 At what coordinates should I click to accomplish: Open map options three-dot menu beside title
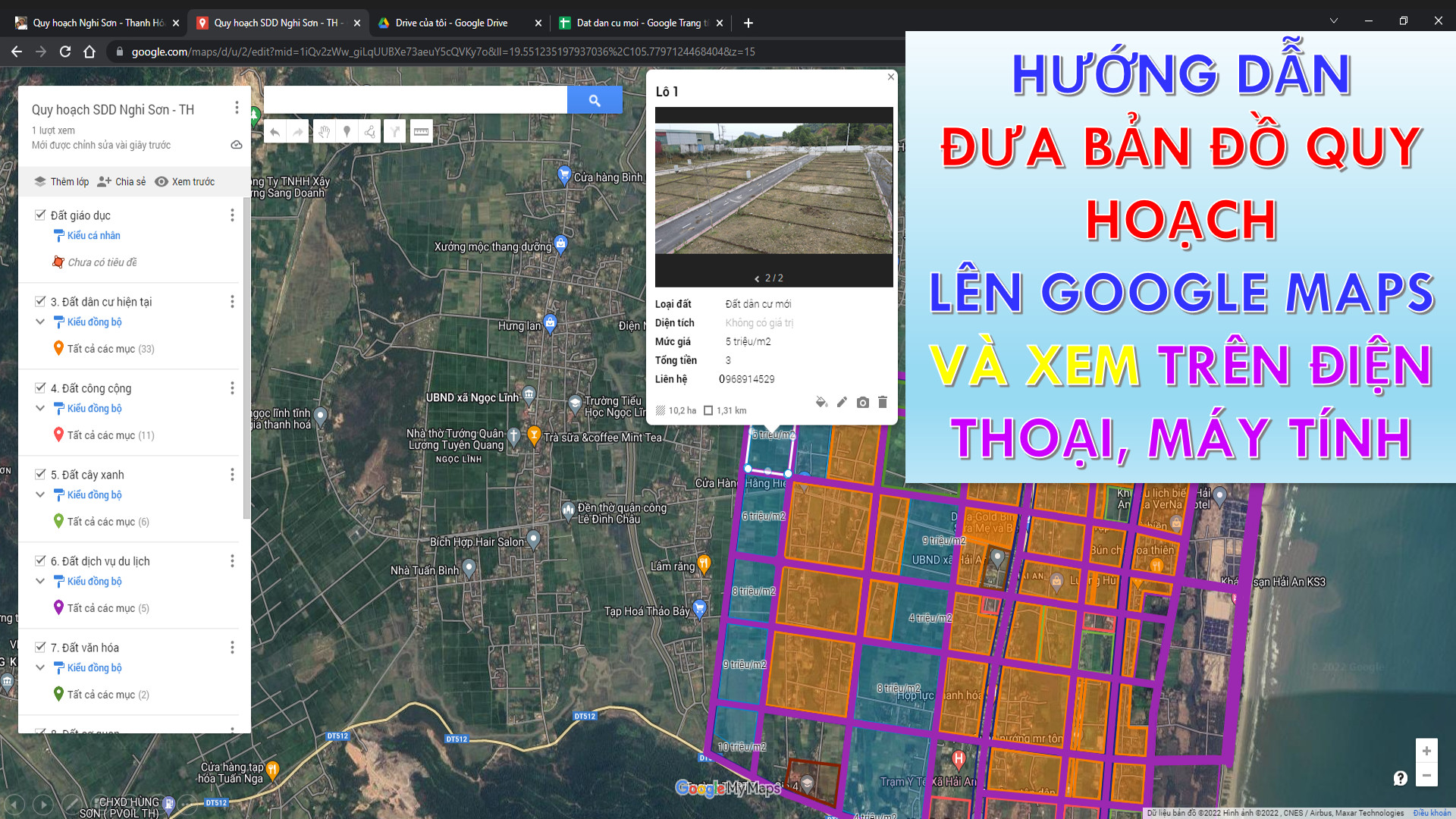pyautogui.click(x=237, y=108)
